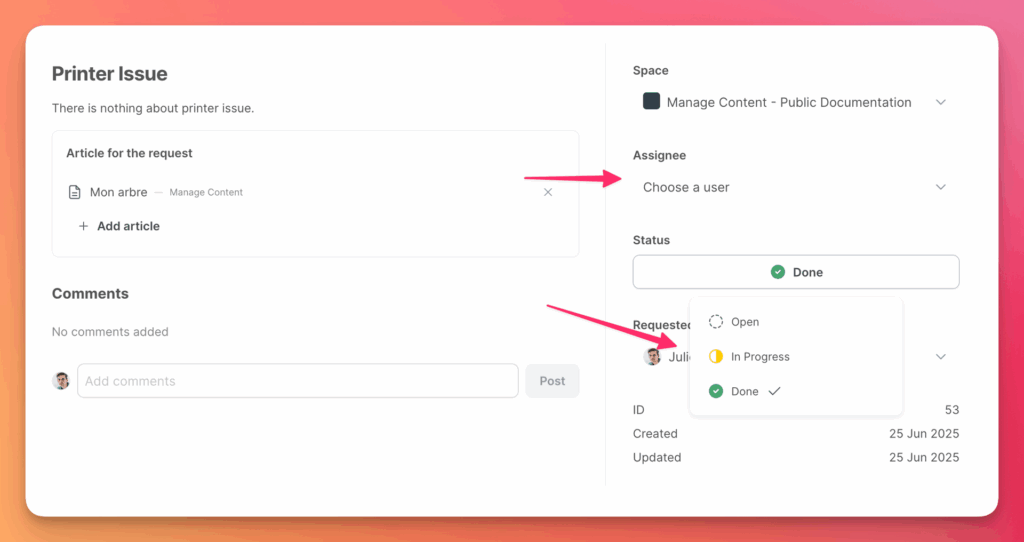1024x542 pixels.
Task: Select Open status option
Action: pos(745,322)
